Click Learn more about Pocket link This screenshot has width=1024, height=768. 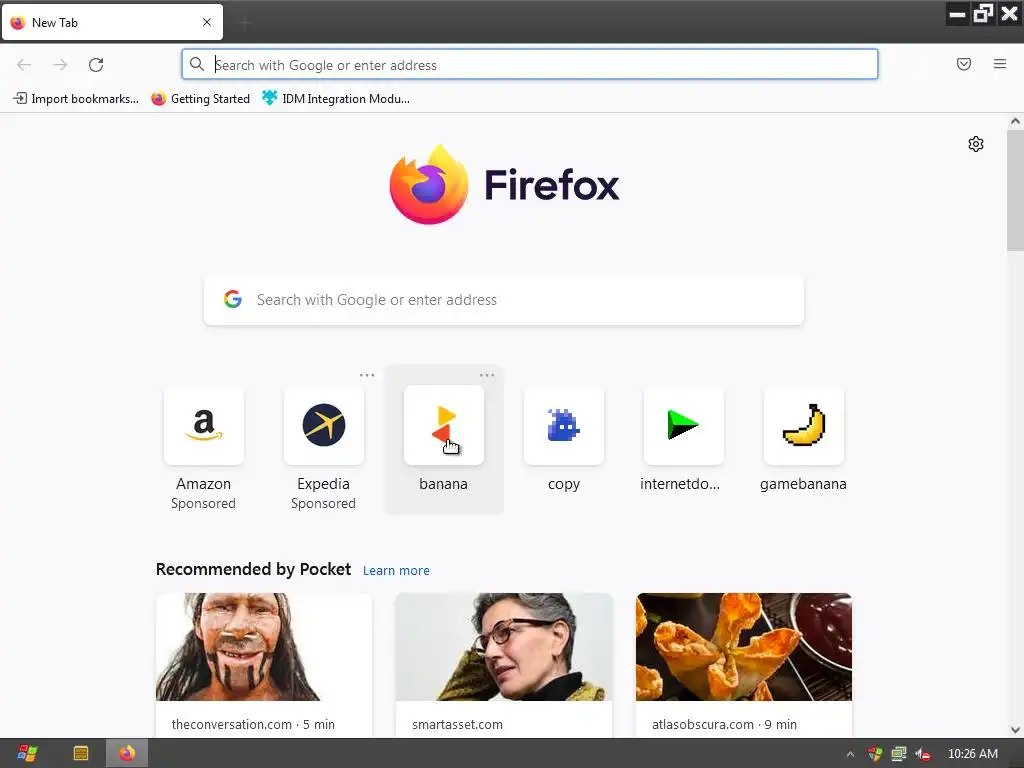[396, 571]
